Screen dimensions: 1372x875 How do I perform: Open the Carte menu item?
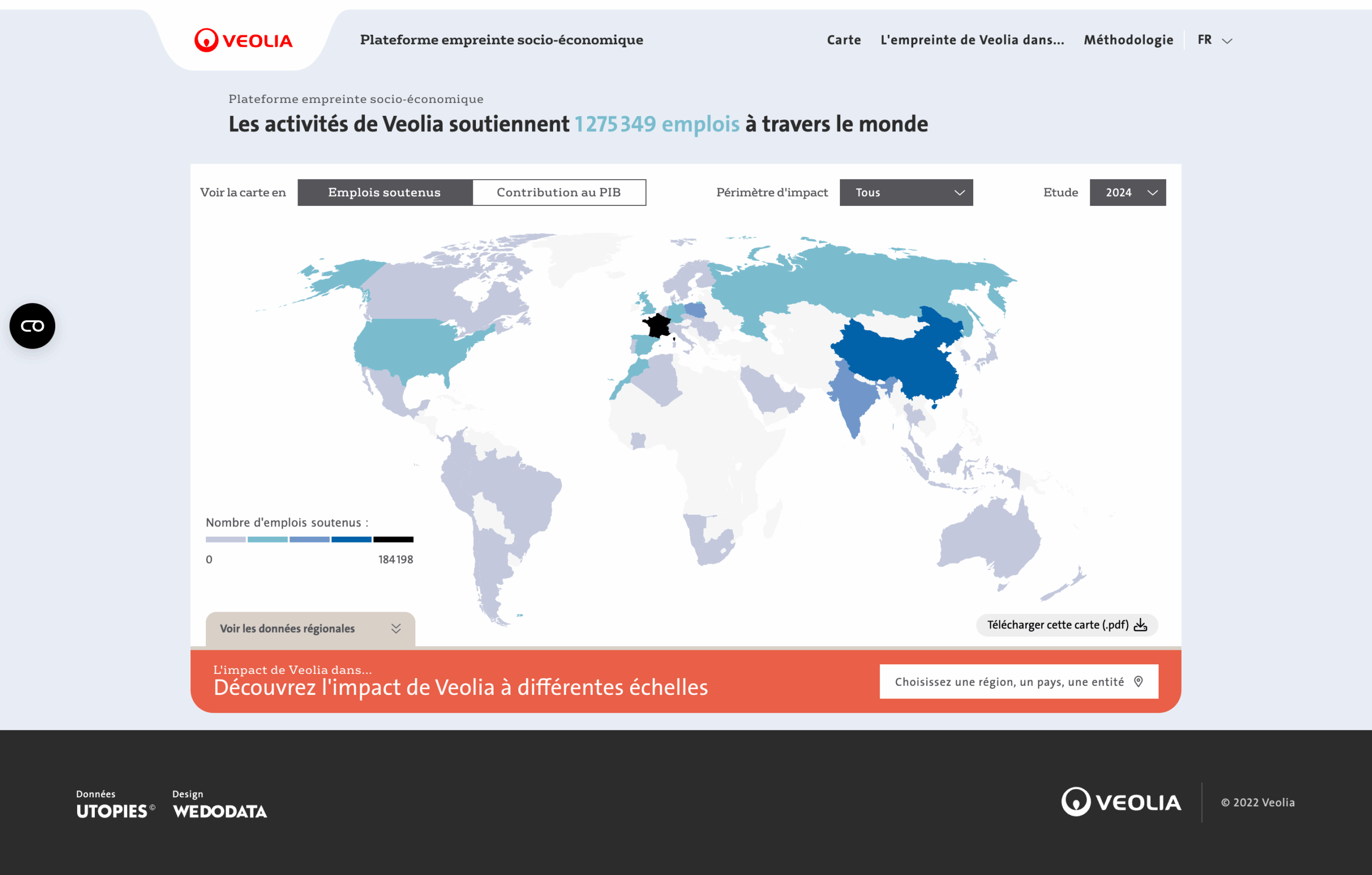point(843,40)
